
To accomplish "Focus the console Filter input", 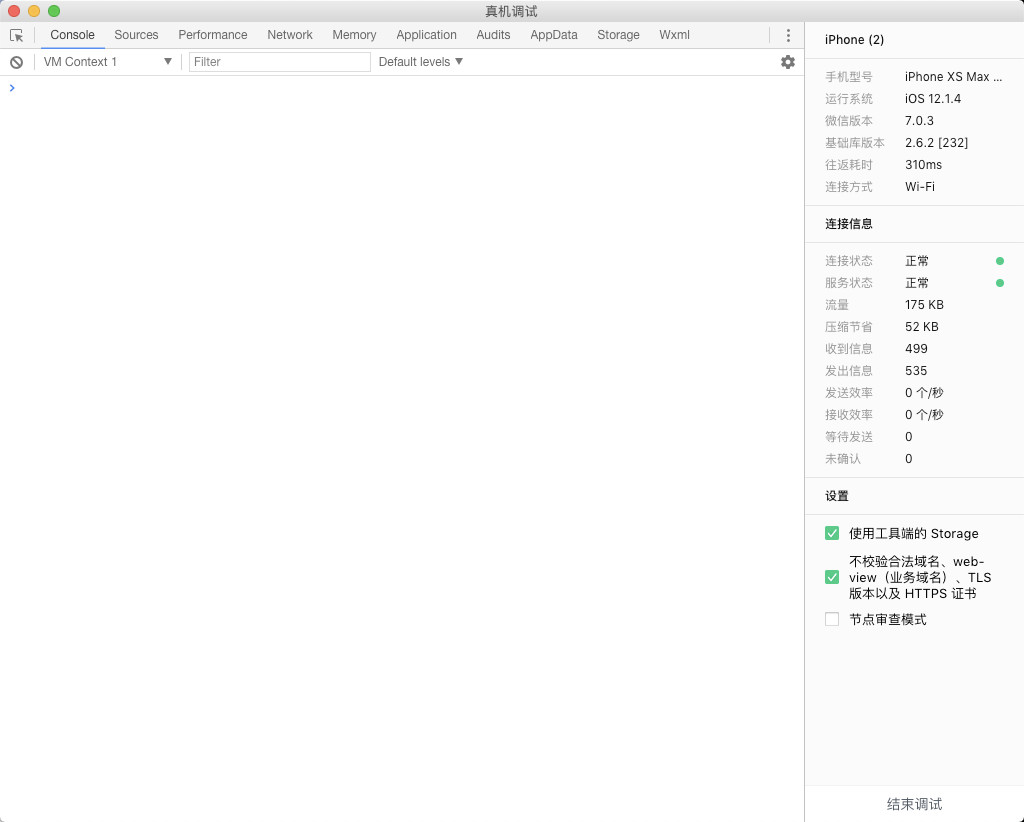I will [x=280, y=62].
